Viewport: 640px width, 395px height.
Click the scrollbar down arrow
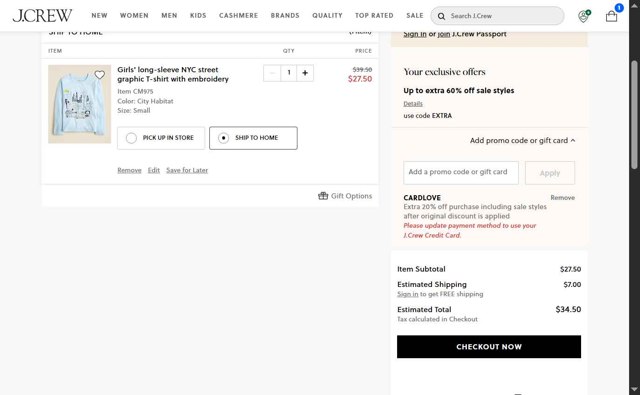(634, 389)
